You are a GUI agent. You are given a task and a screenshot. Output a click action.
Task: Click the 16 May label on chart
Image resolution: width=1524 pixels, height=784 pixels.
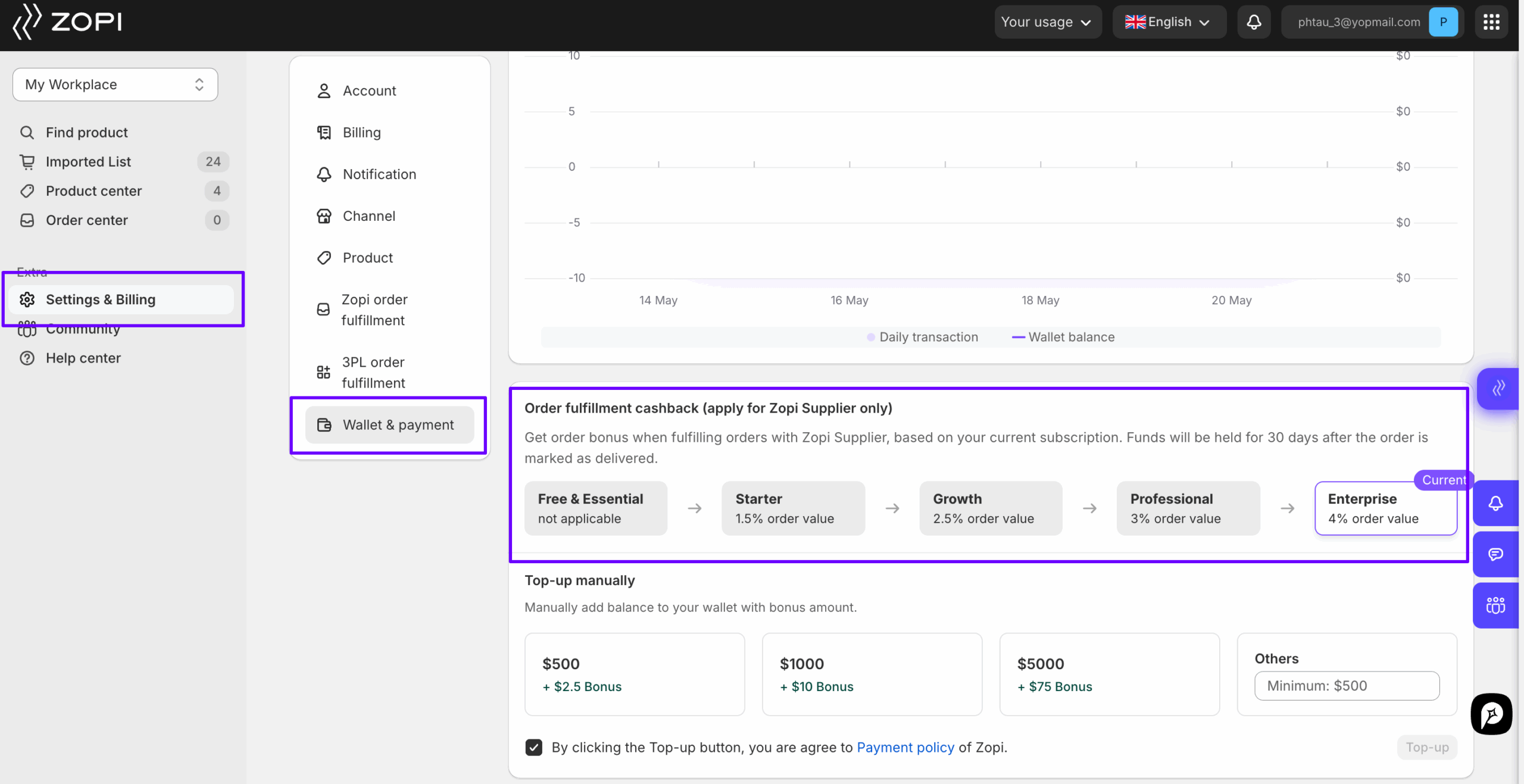point(849,301)
